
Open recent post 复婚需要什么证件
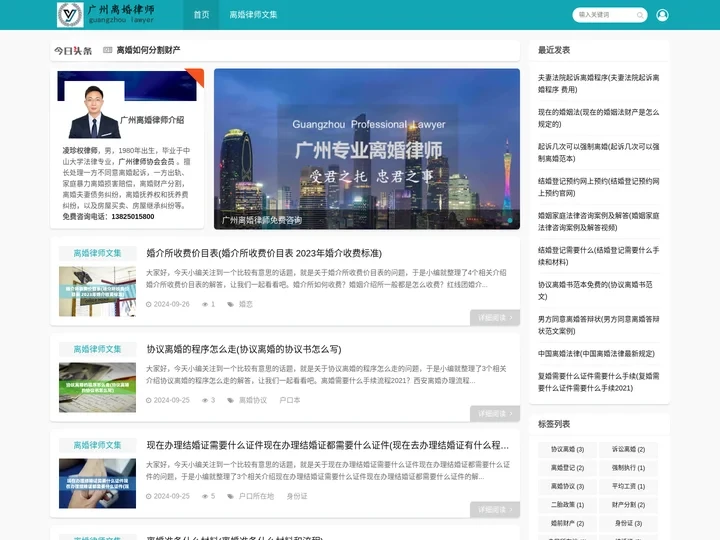point(599,382)
